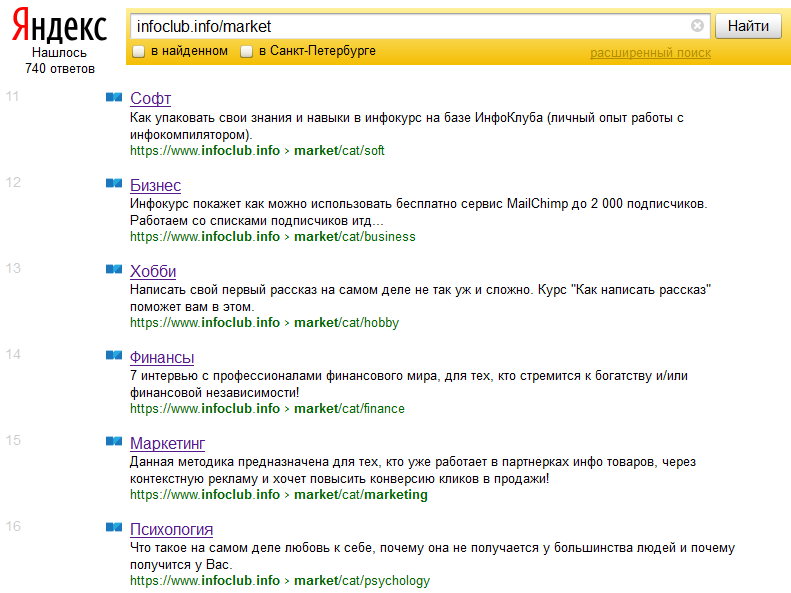Toggle the 'в Санкт-Петербурге' checkbox
Viewport: 791px width, 593px height.
pyautogui.click(x=246, y=51)
